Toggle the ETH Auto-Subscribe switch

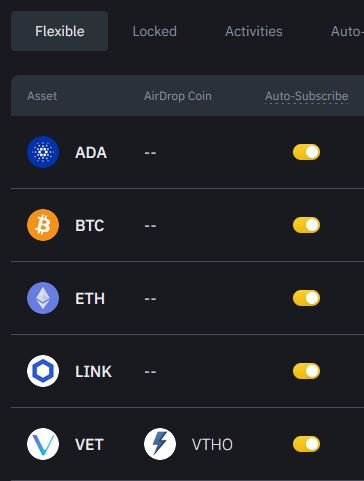[306, 298]
